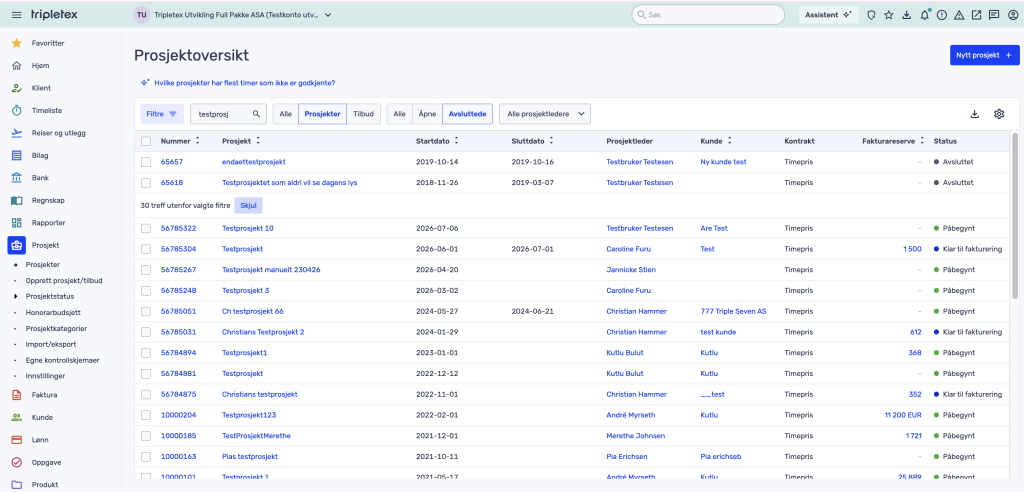This screenshot has width=1024, height=492.
Task: Open the notifications bell icon
Action: (x=924, y=15)
